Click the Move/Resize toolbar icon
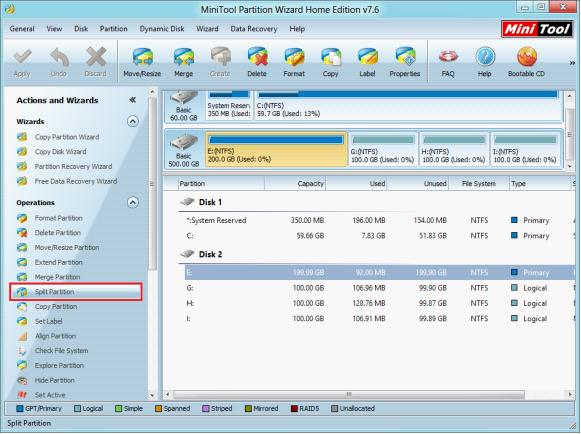Screen dimensions: 581x434 (x=142, y=62)
